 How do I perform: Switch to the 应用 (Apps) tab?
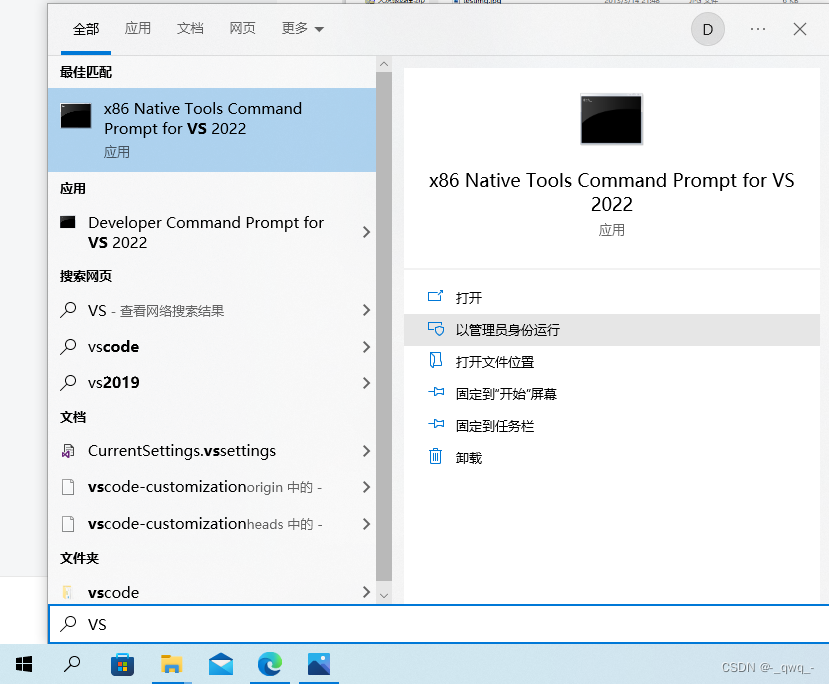coord(137,29)
